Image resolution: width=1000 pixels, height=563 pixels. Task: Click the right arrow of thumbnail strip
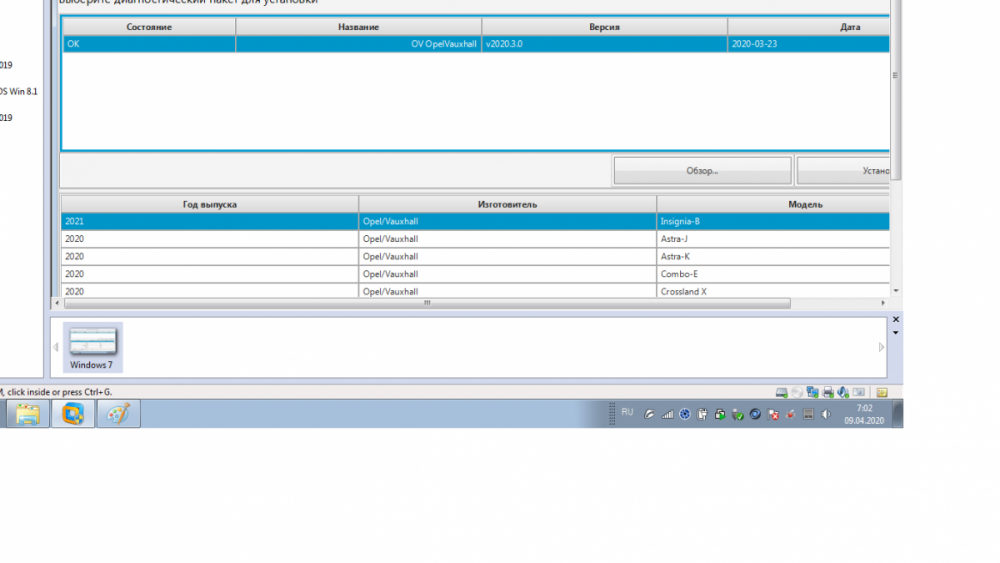[881, 347]
